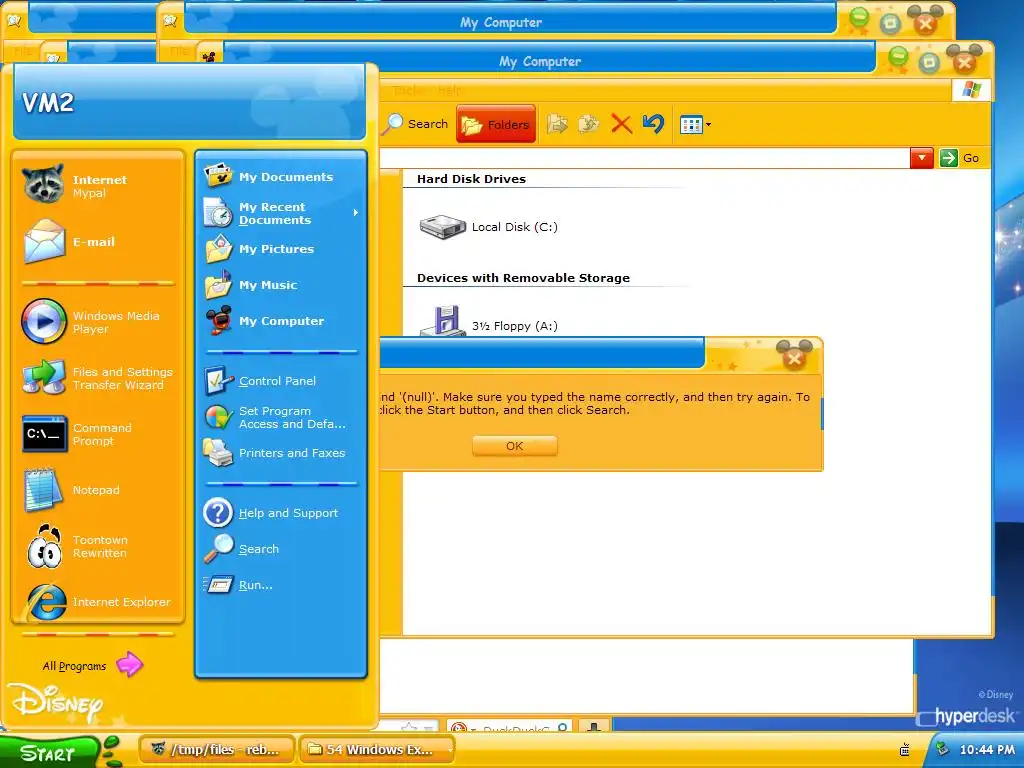
Task: Expand My Recent Documents submenu
Action: point(281,213)
